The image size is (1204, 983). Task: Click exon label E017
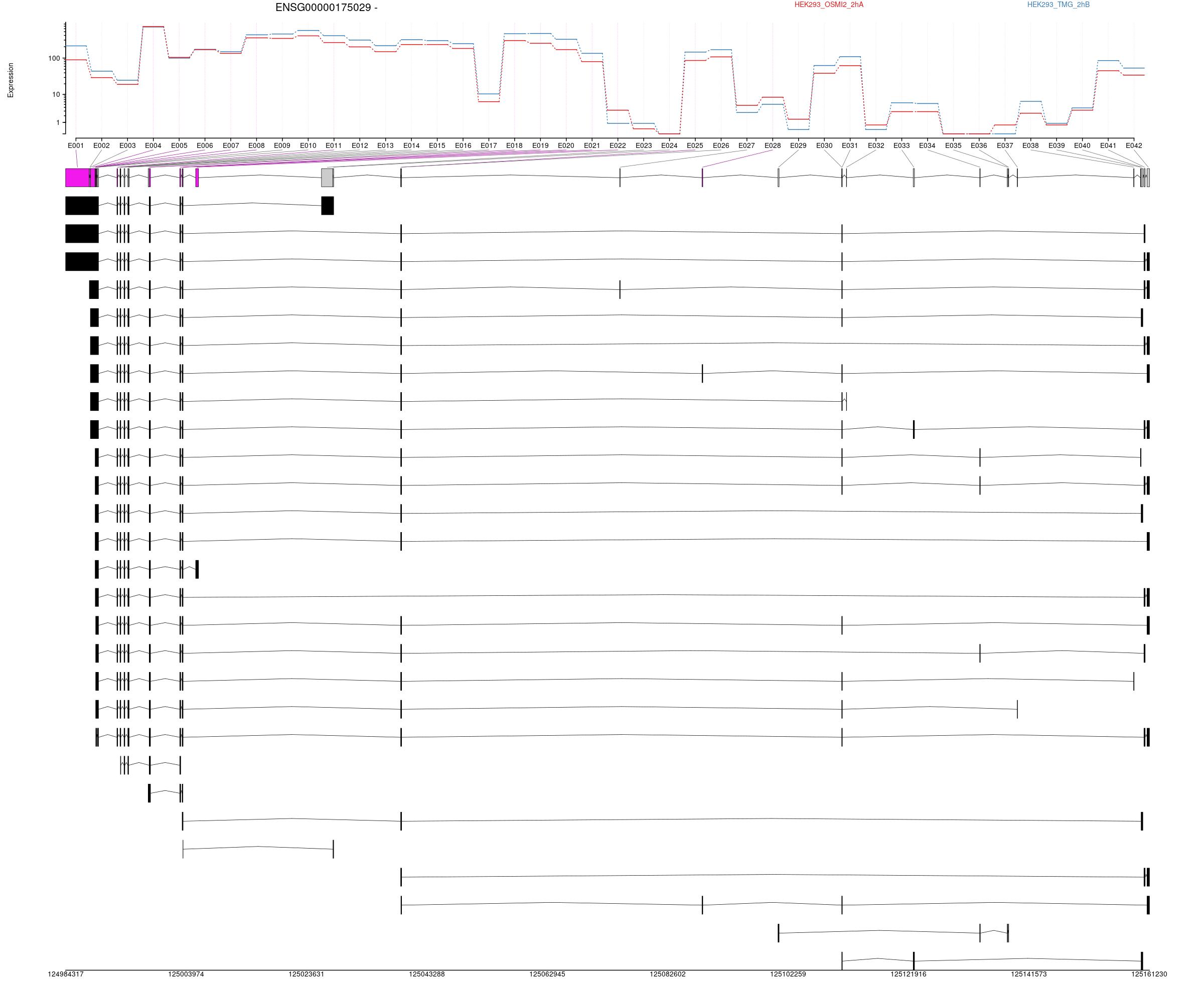(489, 145)
